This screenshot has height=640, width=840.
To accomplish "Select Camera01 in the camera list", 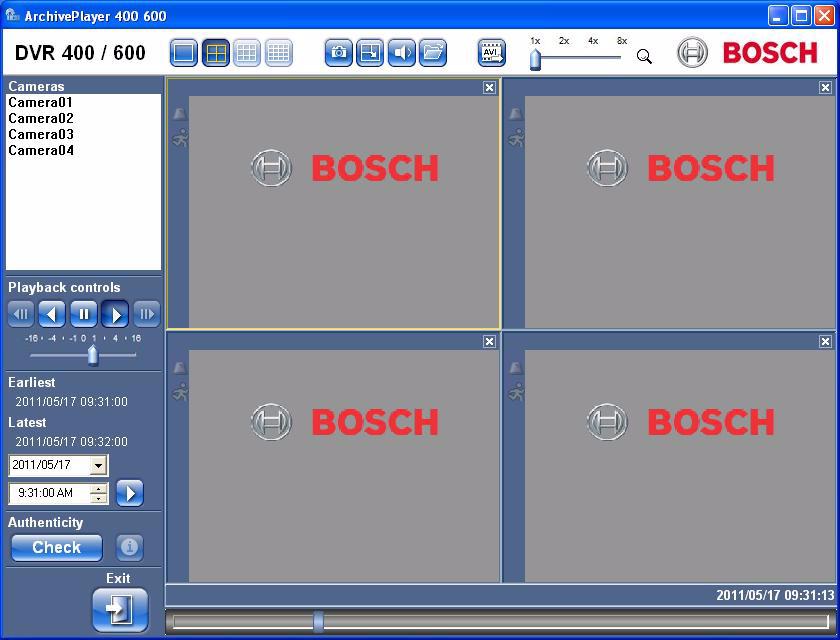I will click(x=40, y=102).
